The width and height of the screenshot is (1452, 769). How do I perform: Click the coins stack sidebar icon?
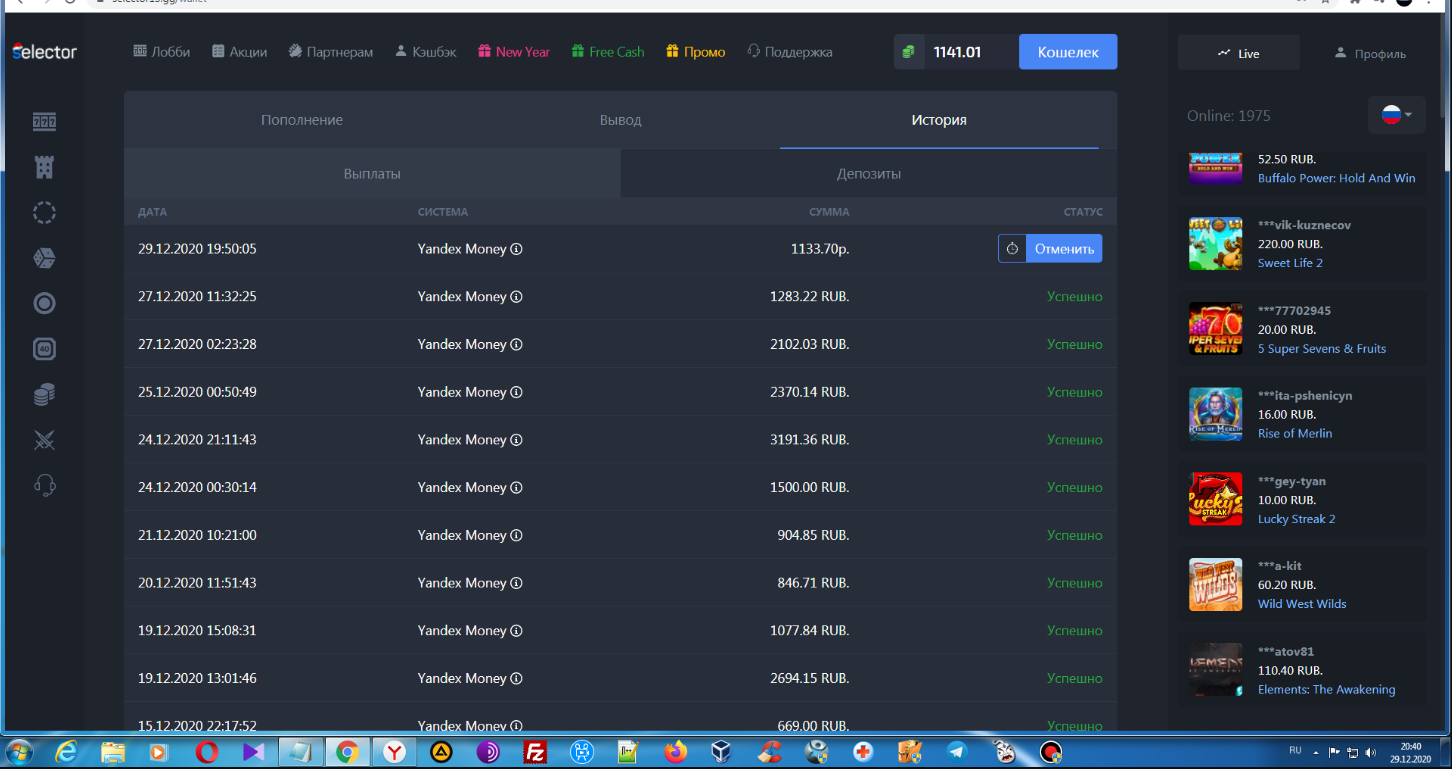(44, 395)
